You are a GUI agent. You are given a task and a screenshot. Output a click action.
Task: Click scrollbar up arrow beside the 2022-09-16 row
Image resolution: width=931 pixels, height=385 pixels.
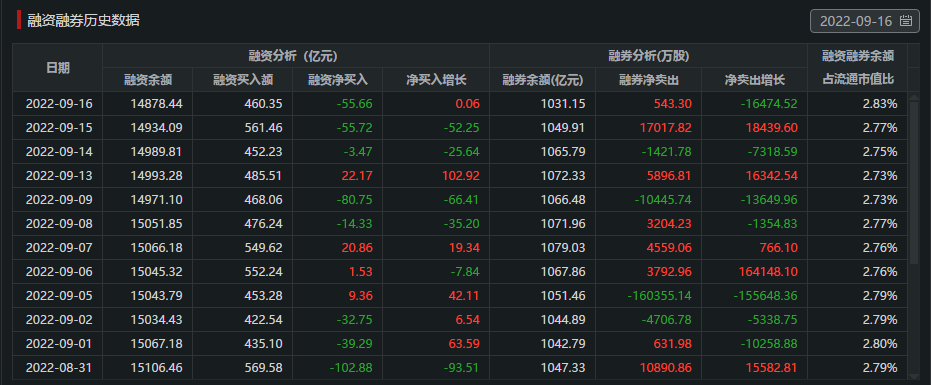pos(914,97)
